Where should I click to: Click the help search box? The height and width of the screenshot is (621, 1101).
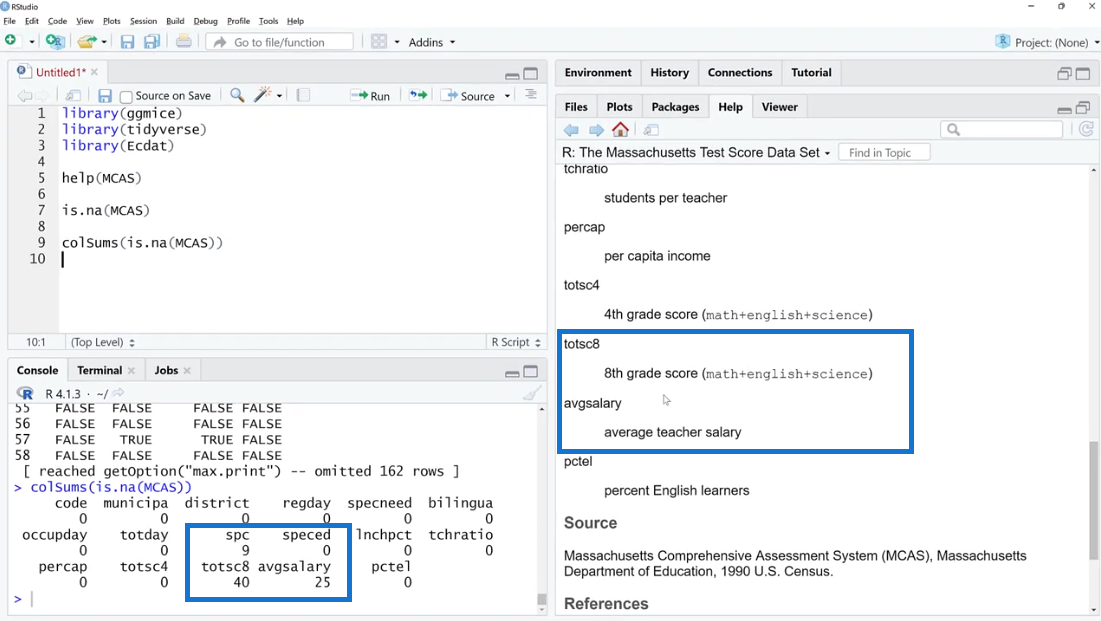tap(1001, 129)
